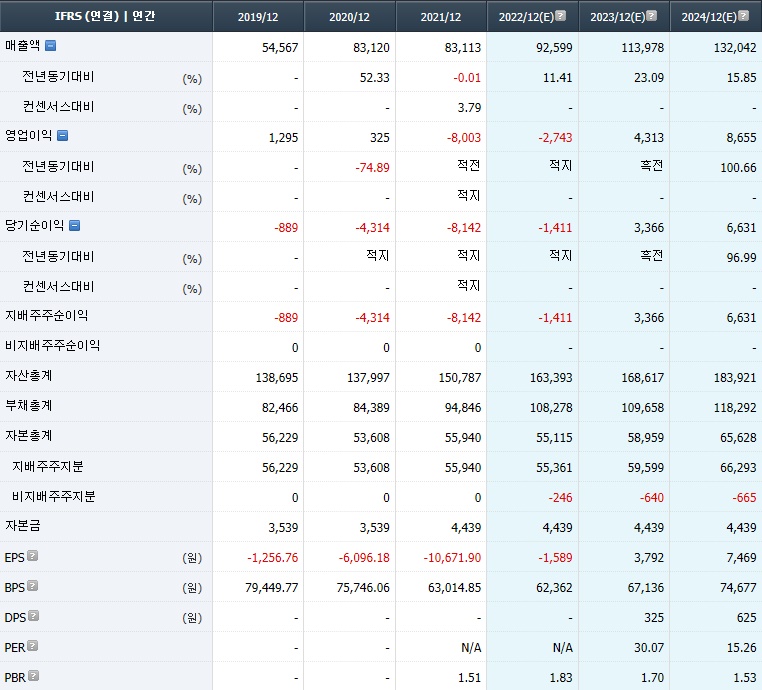
Task: Open help icon beside 2023/12(E) header
Action: (x=652, y=16)
